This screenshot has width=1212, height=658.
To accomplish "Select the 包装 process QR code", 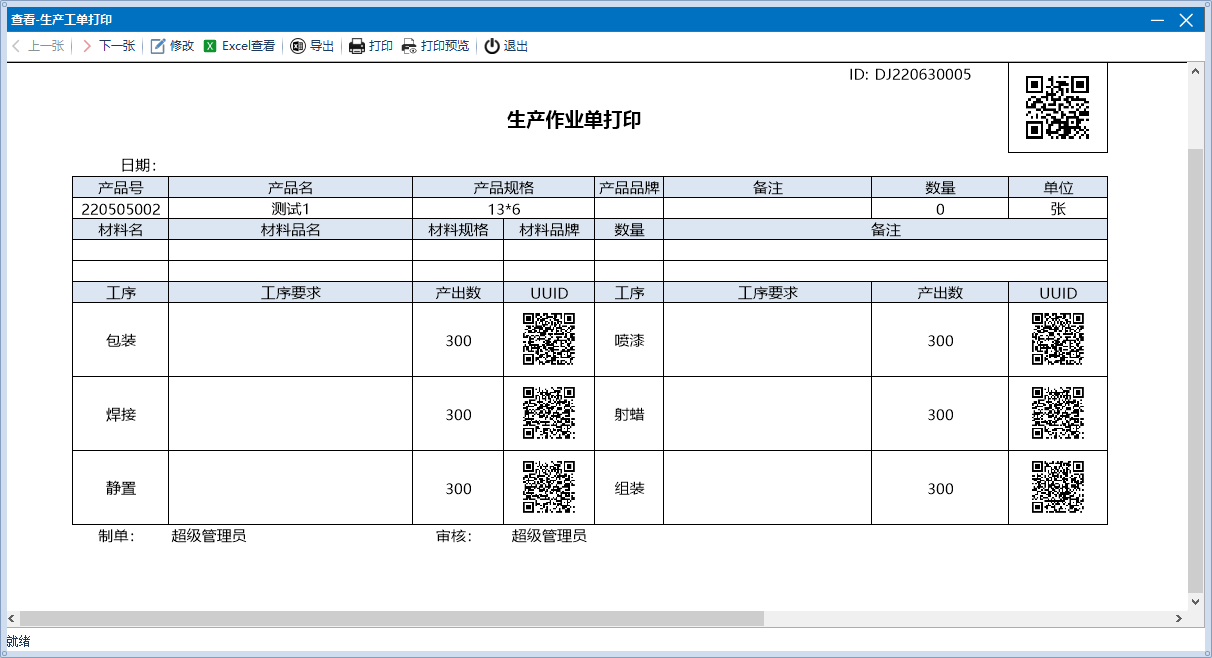I will 549,339.
